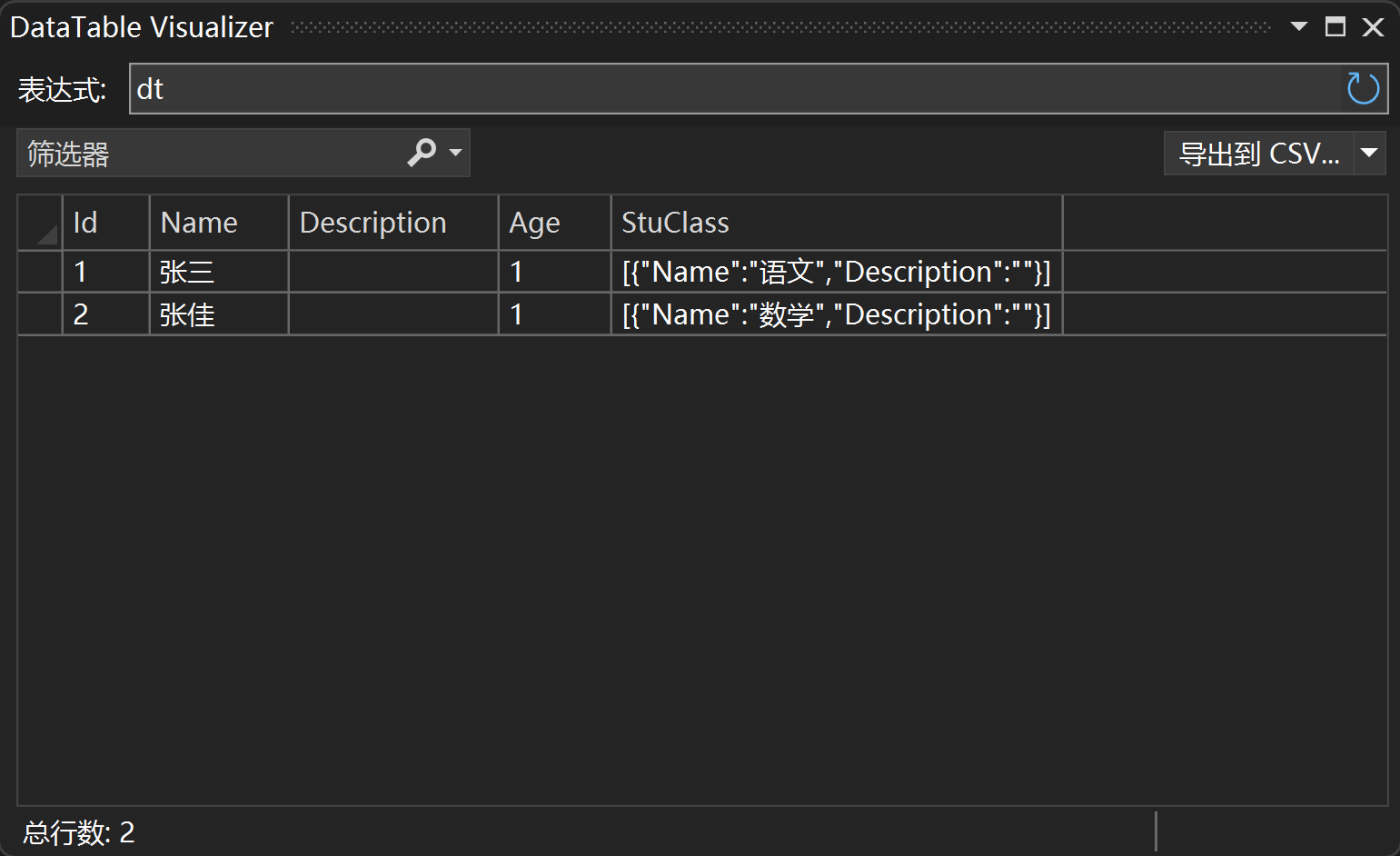
Task: Click inside the 表达式 input field
Action: 727,89
